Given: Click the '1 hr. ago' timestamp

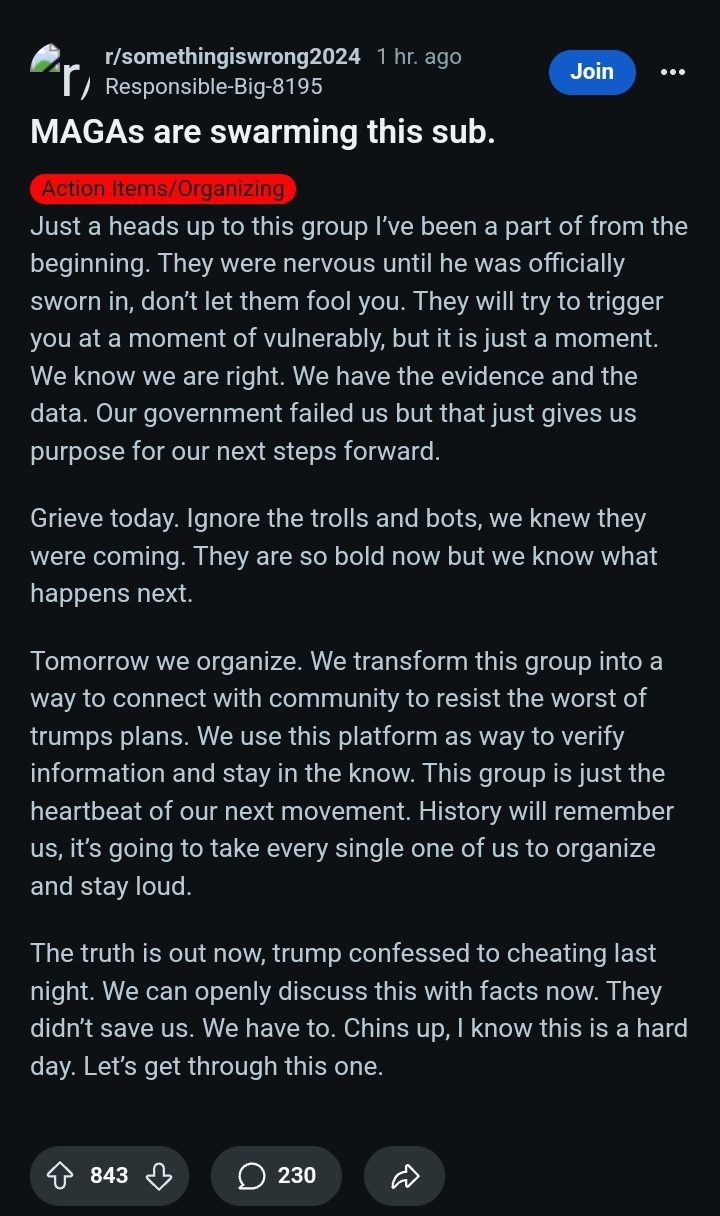Looking at the screenshot, I should coord(419,57).
